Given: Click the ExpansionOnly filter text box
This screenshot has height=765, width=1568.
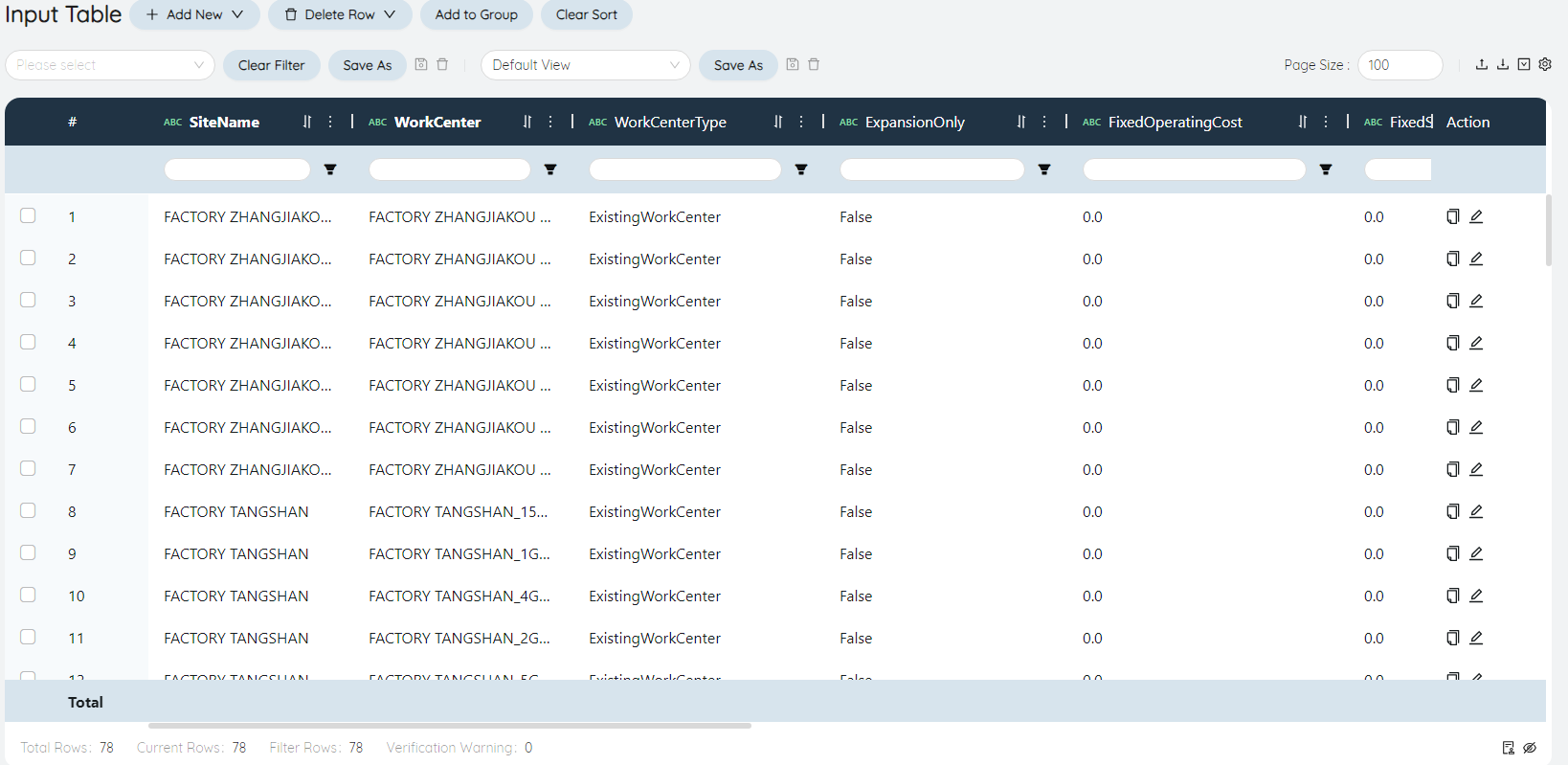Looking at the screenshot, I should 932,169.
